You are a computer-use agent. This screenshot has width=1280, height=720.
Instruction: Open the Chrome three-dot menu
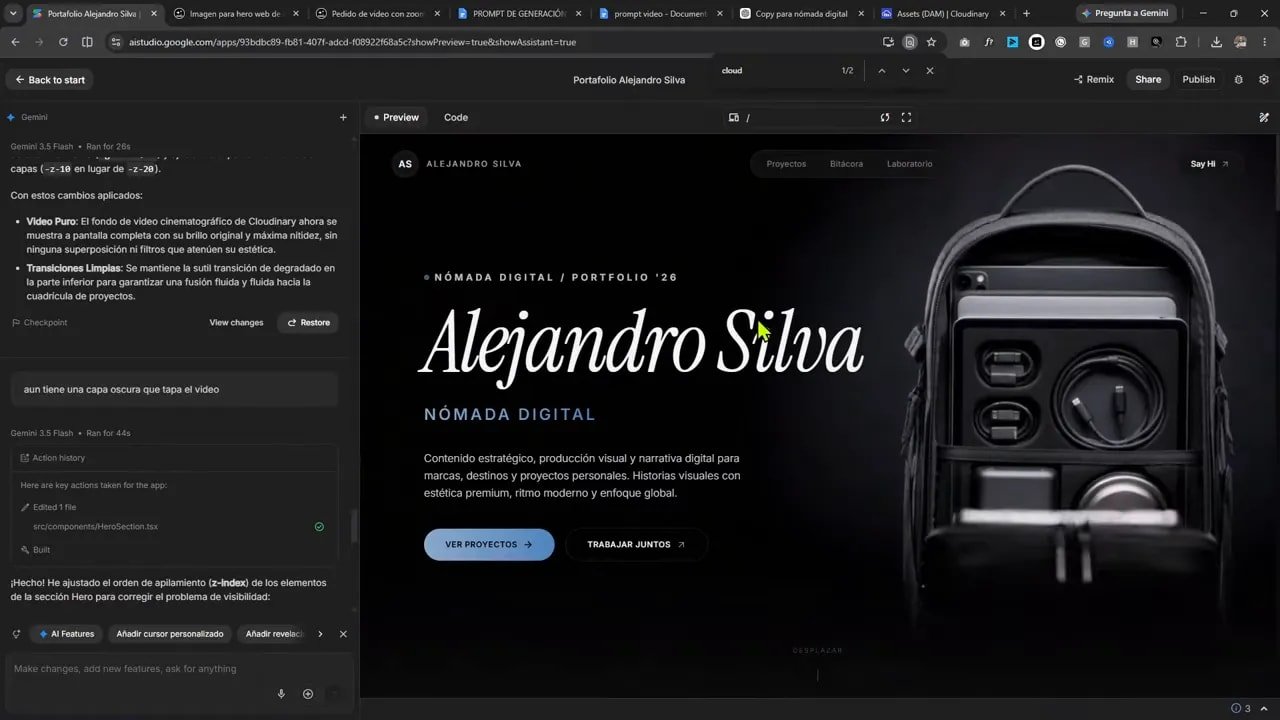click(1264, 42)
